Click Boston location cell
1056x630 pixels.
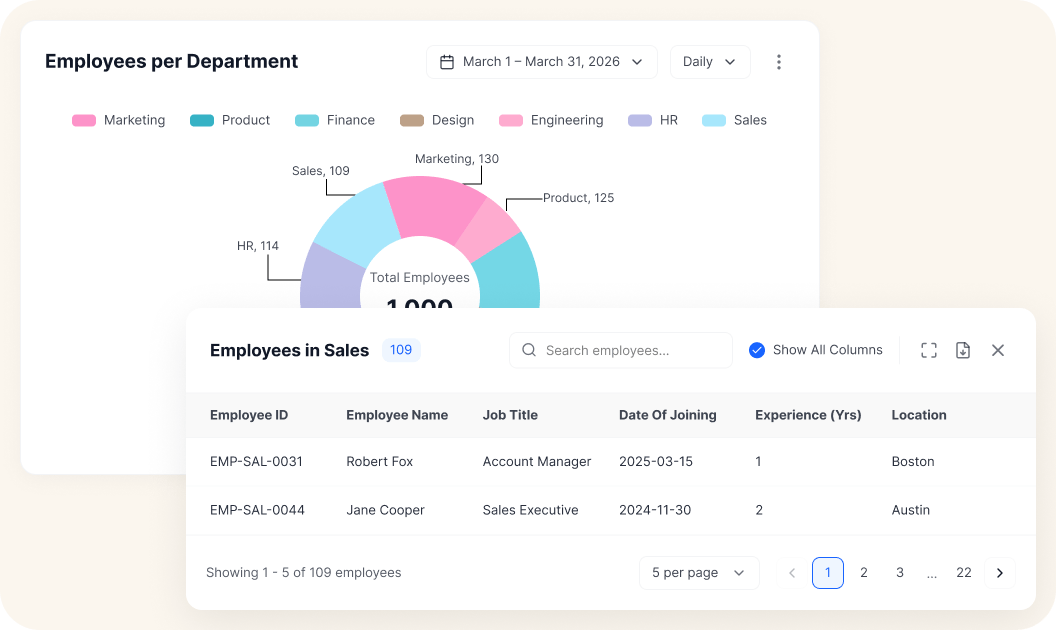(913, 462)
